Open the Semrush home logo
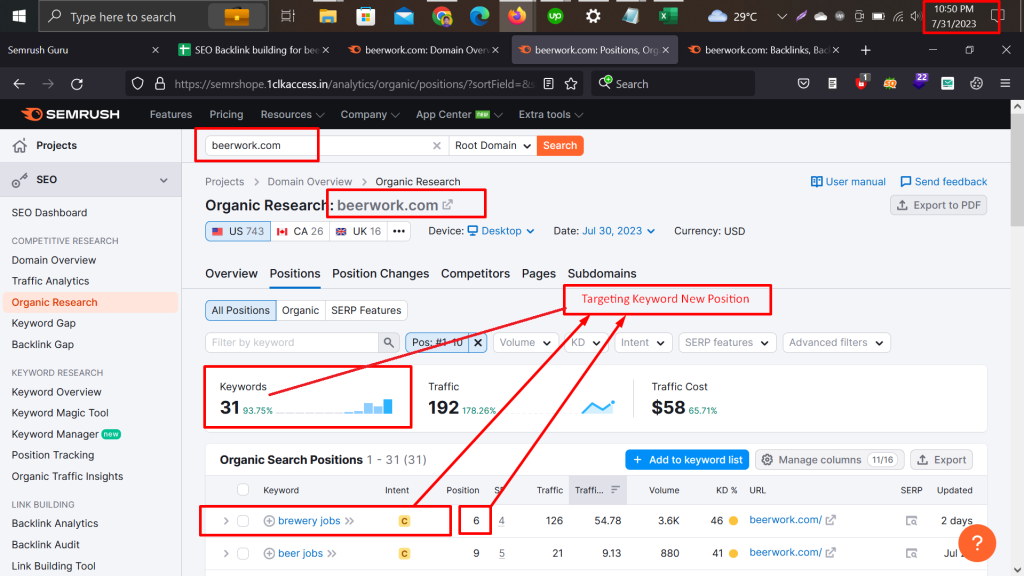Image resolution: width=1024 pixels, height=576 pixels. [71, 114]
